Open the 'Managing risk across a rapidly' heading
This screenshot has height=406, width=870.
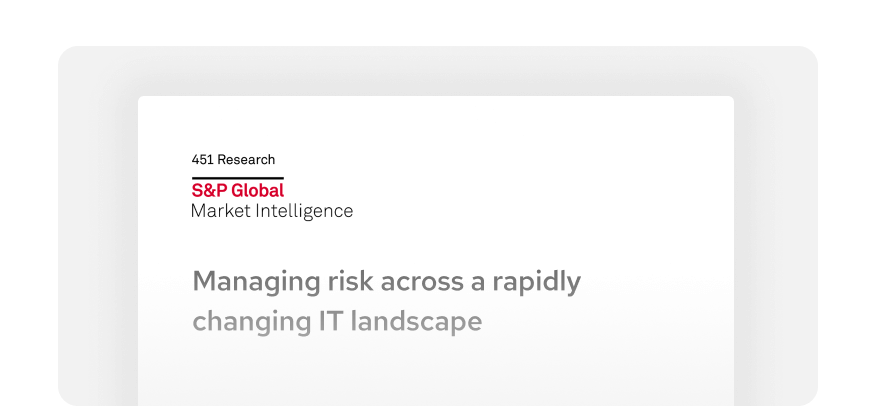pos(386,282)
